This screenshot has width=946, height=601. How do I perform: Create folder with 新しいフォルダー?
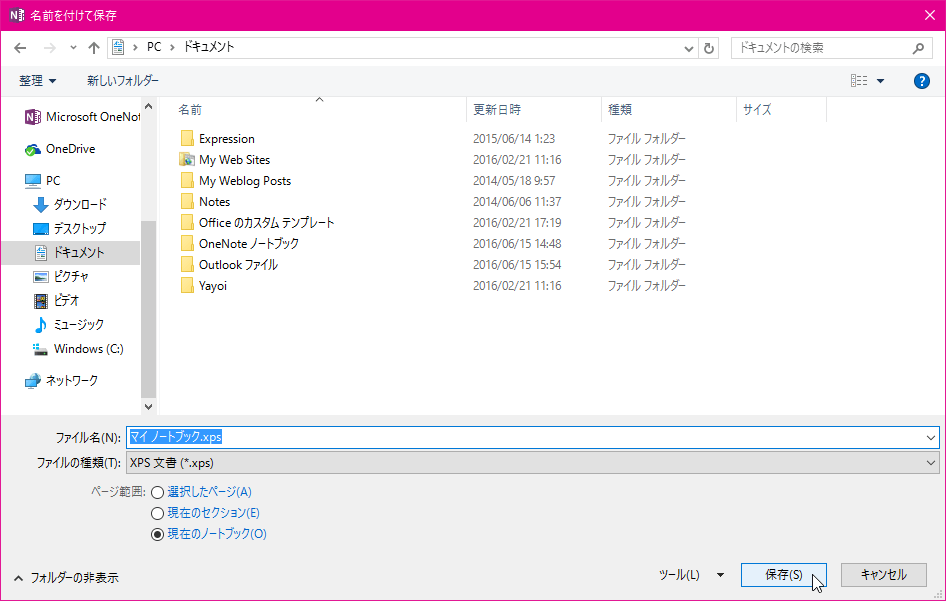(123, 81)
